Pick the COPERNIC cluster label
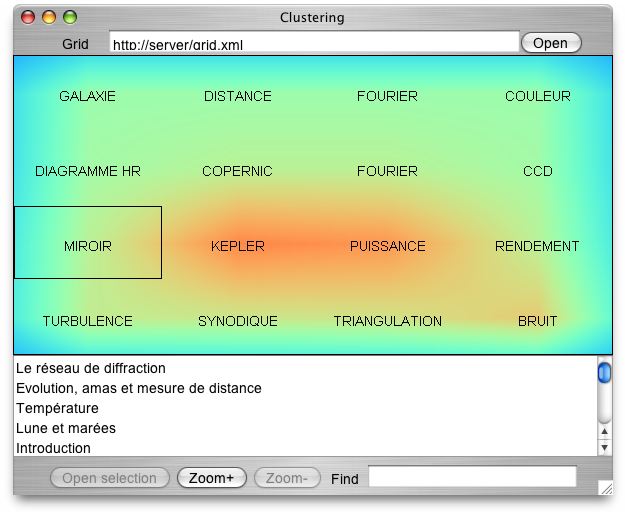 tap(238, 171)
